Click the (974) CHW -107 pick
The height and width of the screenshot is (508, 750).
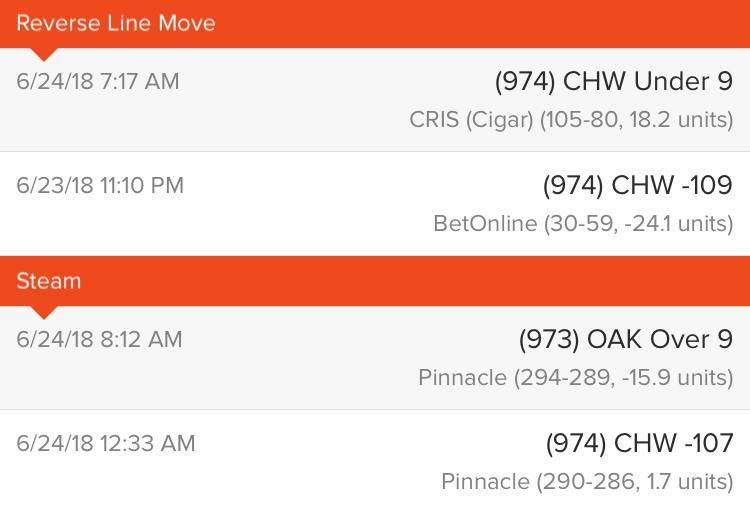pyautogui.click(x=640, y=443)
